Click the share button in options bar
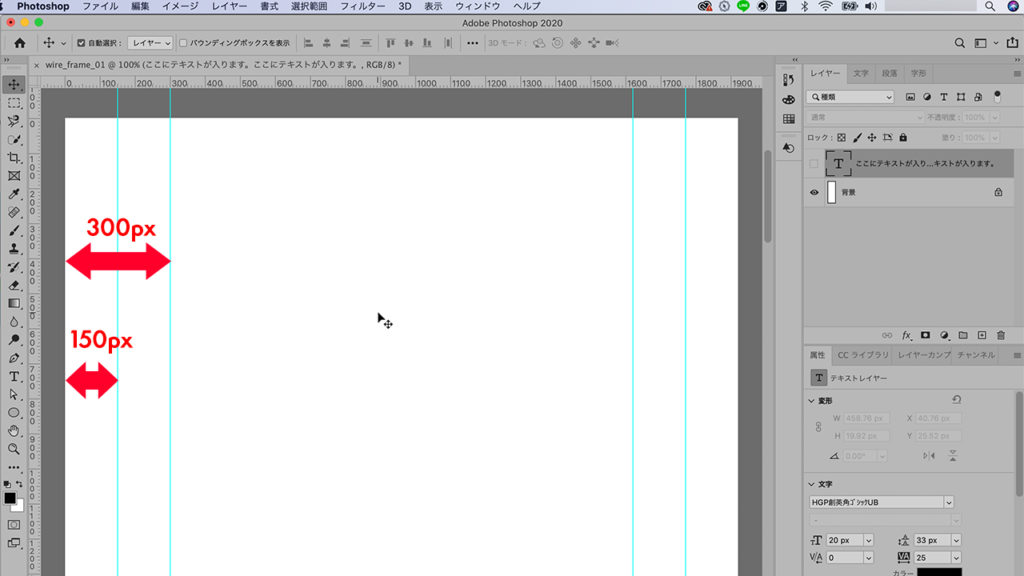Viewport: 1024px width, 576px height. pyautogui.click(x=1012, y=42)
